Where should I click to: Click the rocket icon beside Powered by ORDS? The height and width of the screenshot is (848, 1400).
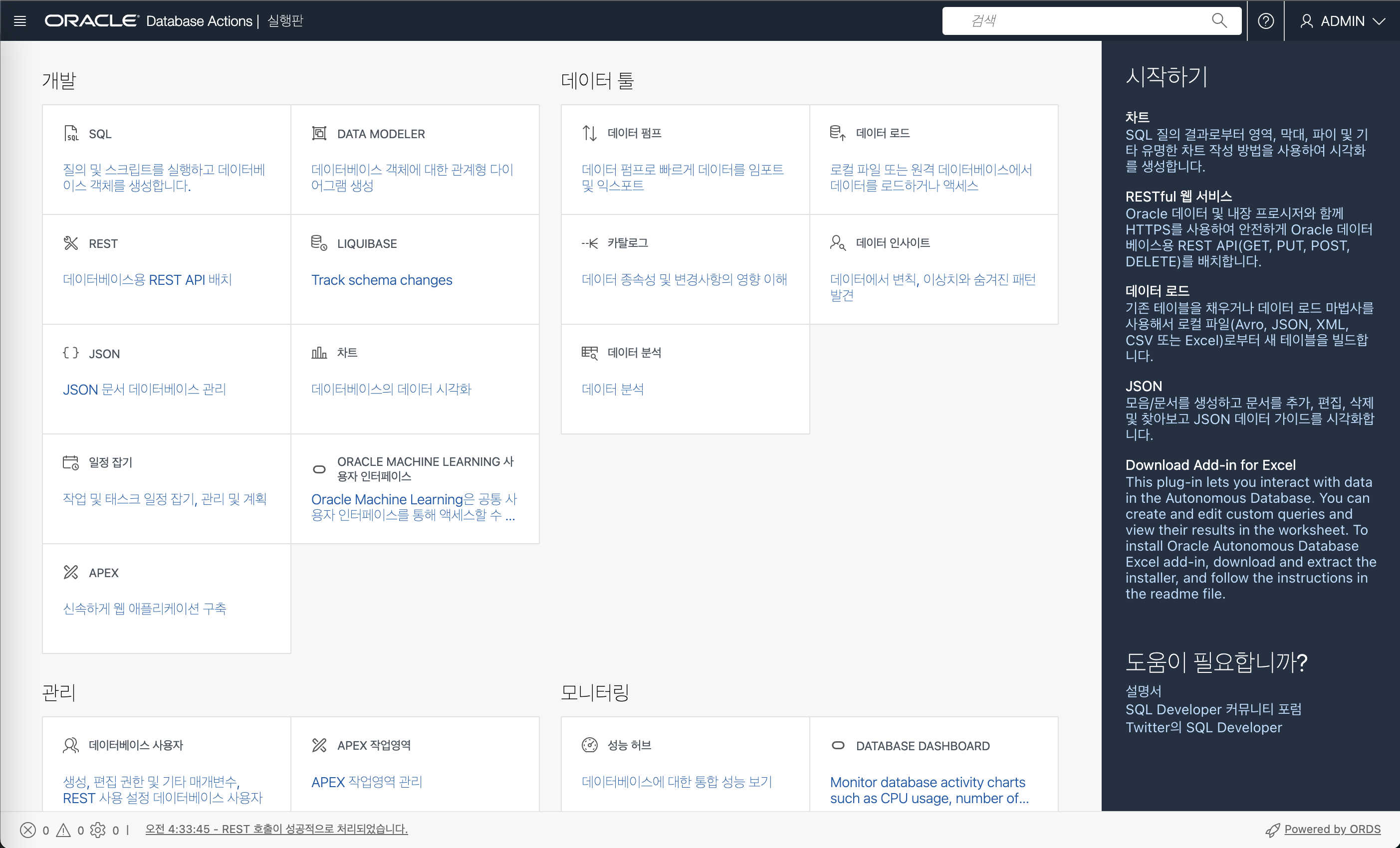[x=1273, y=830]
